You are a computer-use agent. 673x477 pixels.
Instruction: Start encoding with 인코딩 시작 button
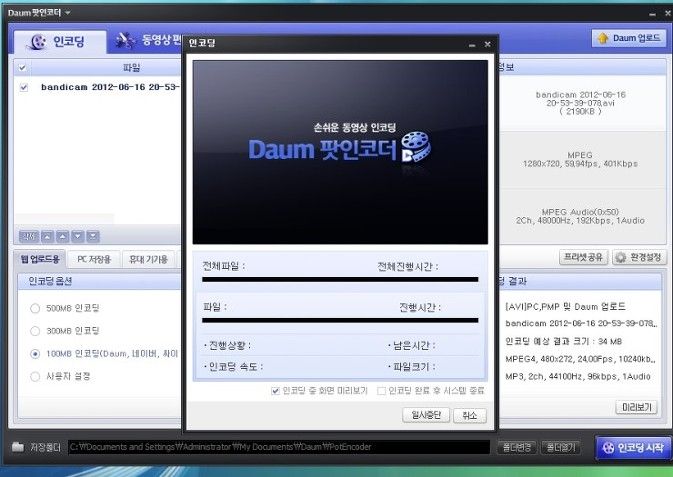[634, 448]
